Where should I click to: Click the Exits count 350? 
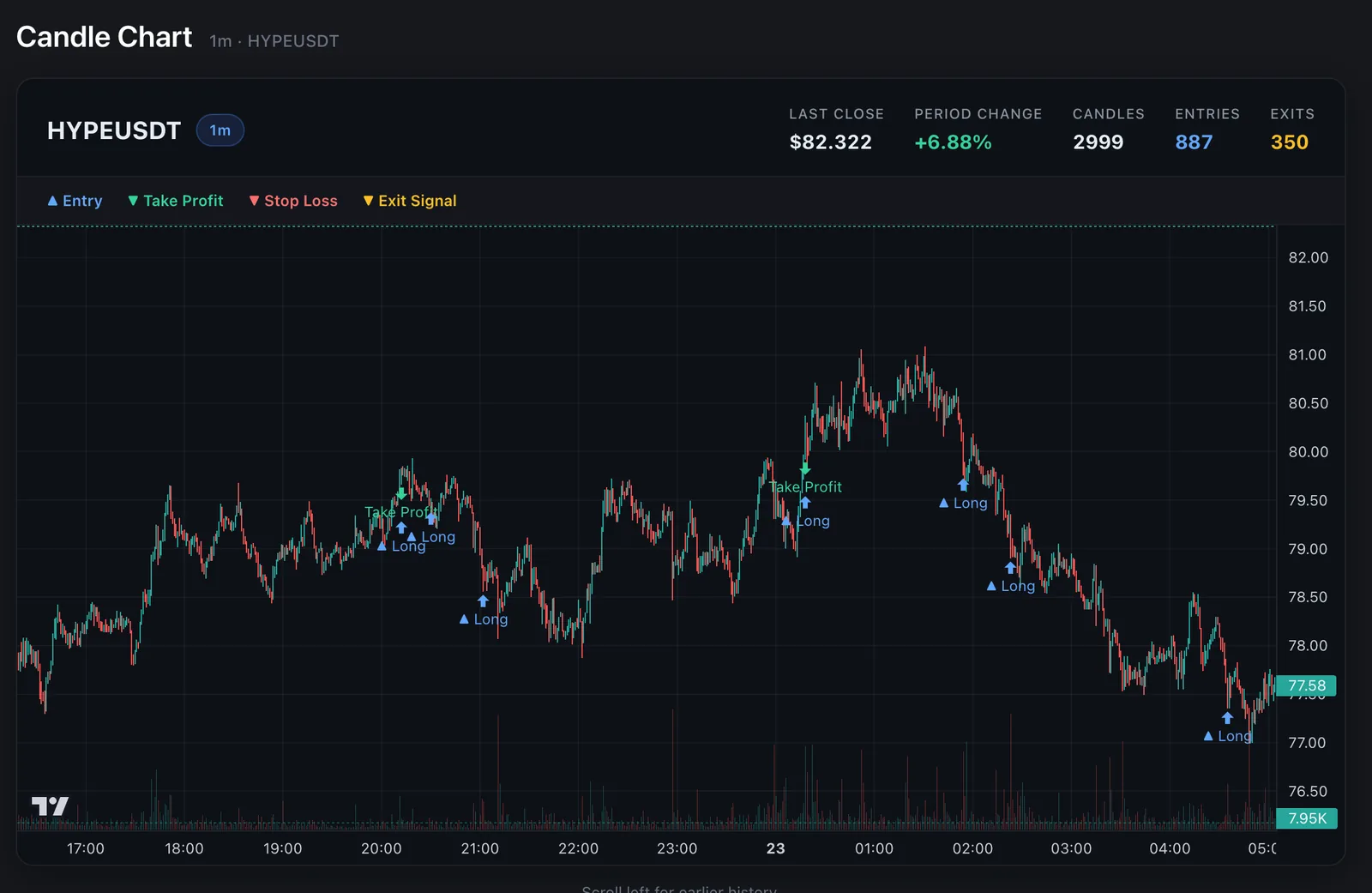pos(1289,142)
